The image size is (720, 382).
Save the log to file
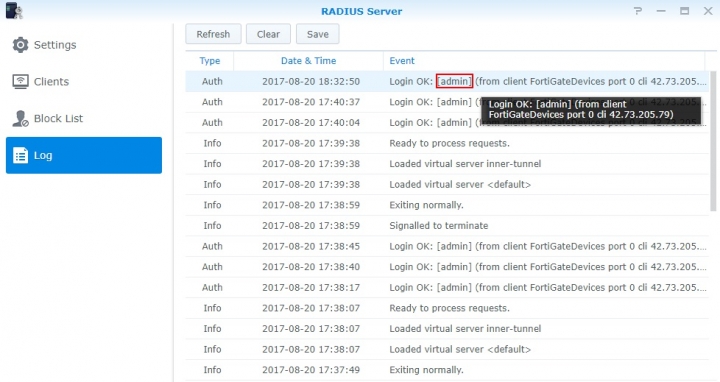coord(318,34)
